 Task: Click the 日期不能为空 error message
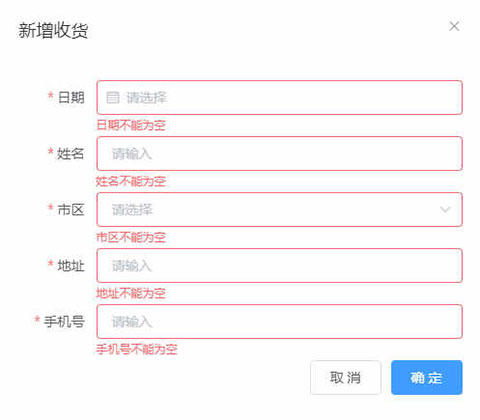(131, 125)
